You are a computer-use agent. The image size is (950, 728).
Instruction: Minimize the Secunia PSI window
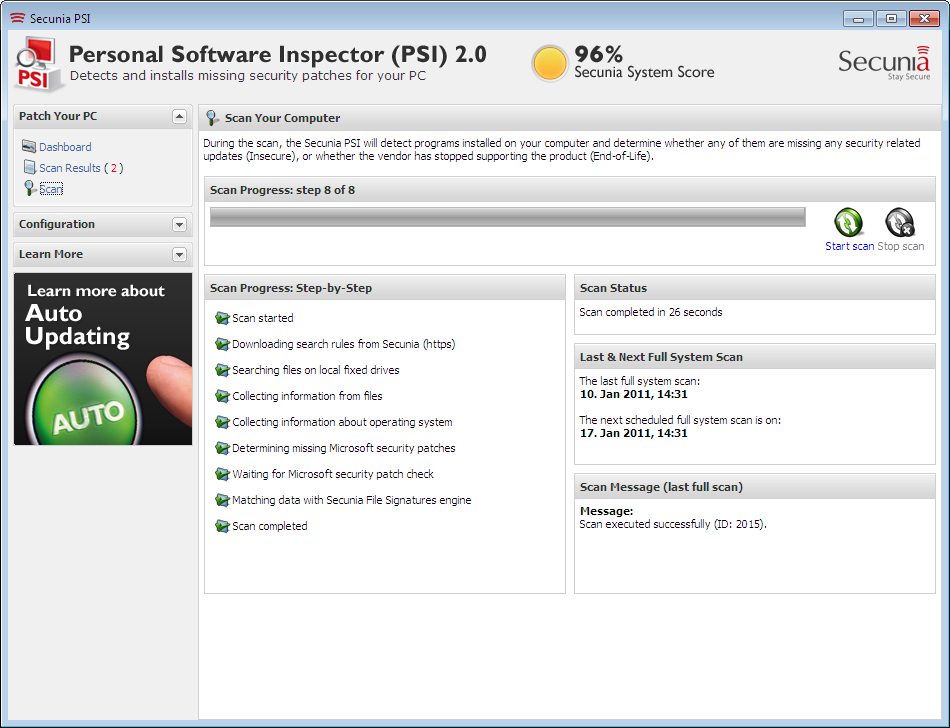click(858, 19)
